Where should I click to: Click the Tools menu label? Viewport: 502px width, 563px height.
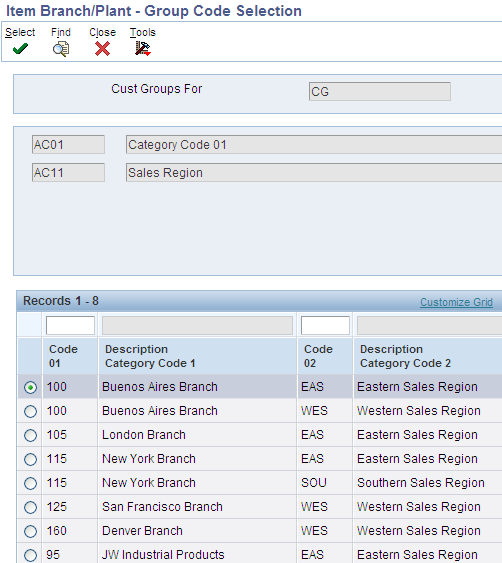click(143, 32)
